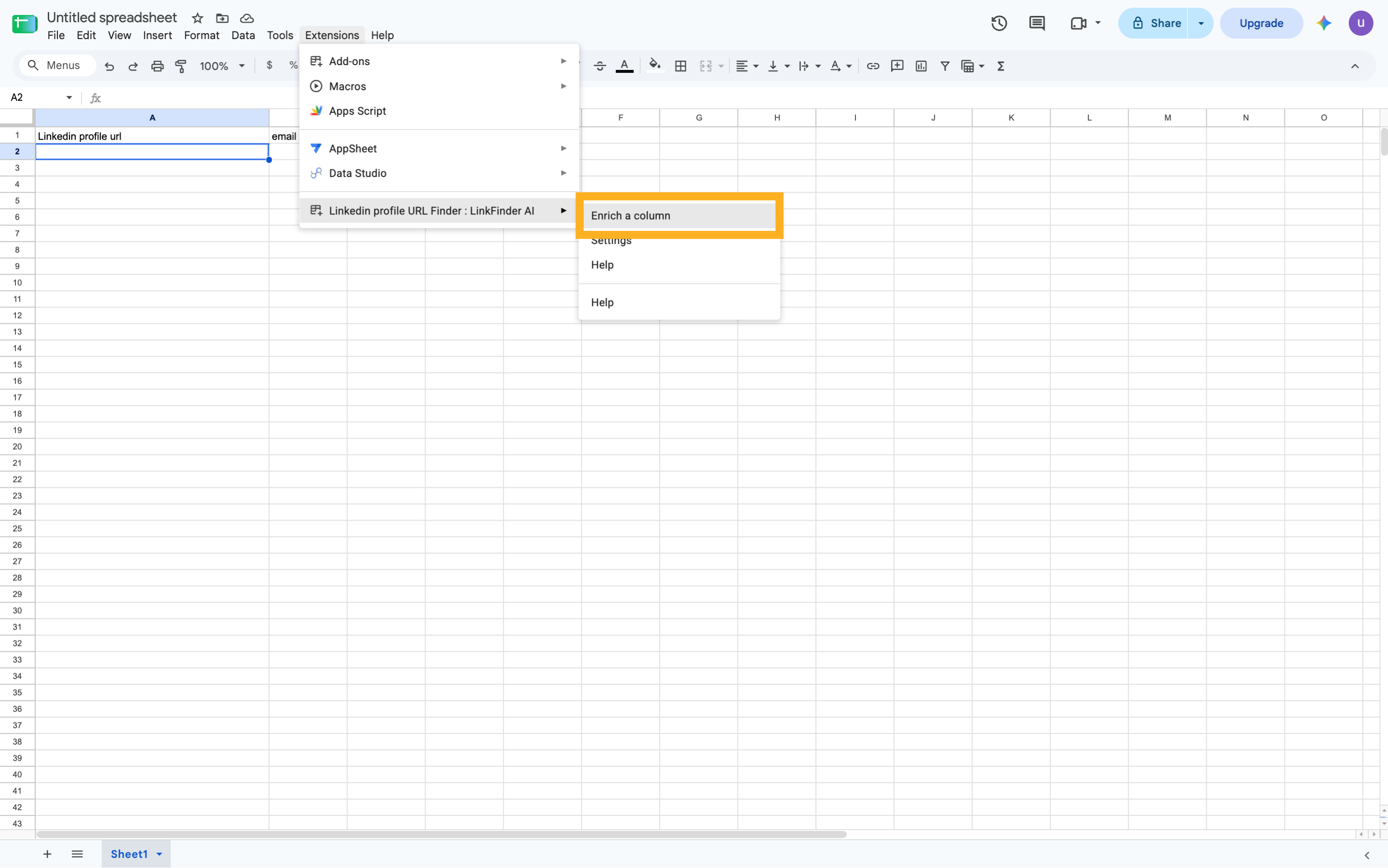Choose Enrich a column
Viewport: 1388px width, 868px height.
[x=679, y=216]
